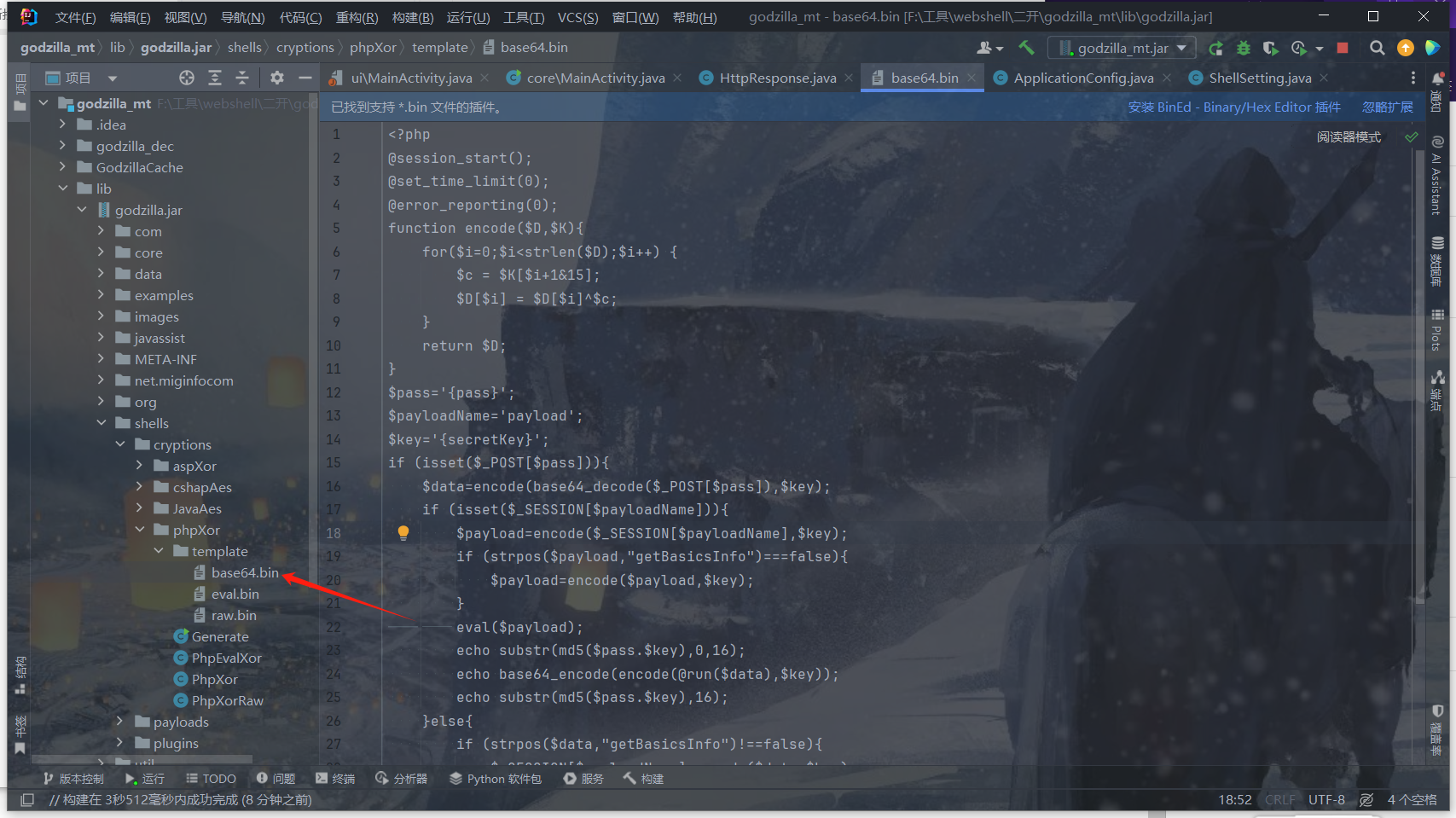This screenshot has height=818, width=1456.
Task: Click the Build Project hammer icon
Action: (x=1026, y=48)
